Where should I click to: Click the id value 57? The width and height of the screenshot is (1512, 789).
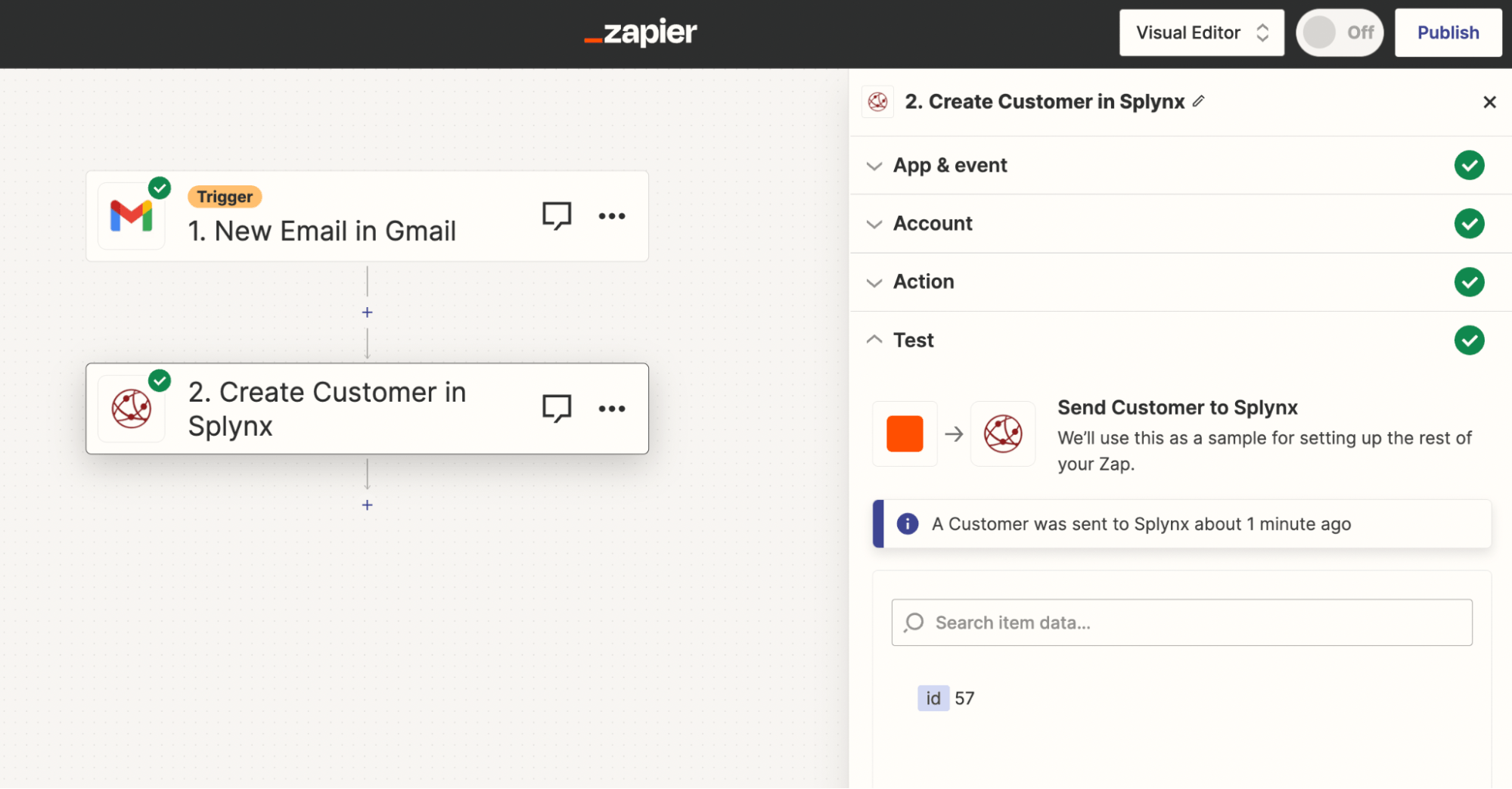click(x=964, y=698)
